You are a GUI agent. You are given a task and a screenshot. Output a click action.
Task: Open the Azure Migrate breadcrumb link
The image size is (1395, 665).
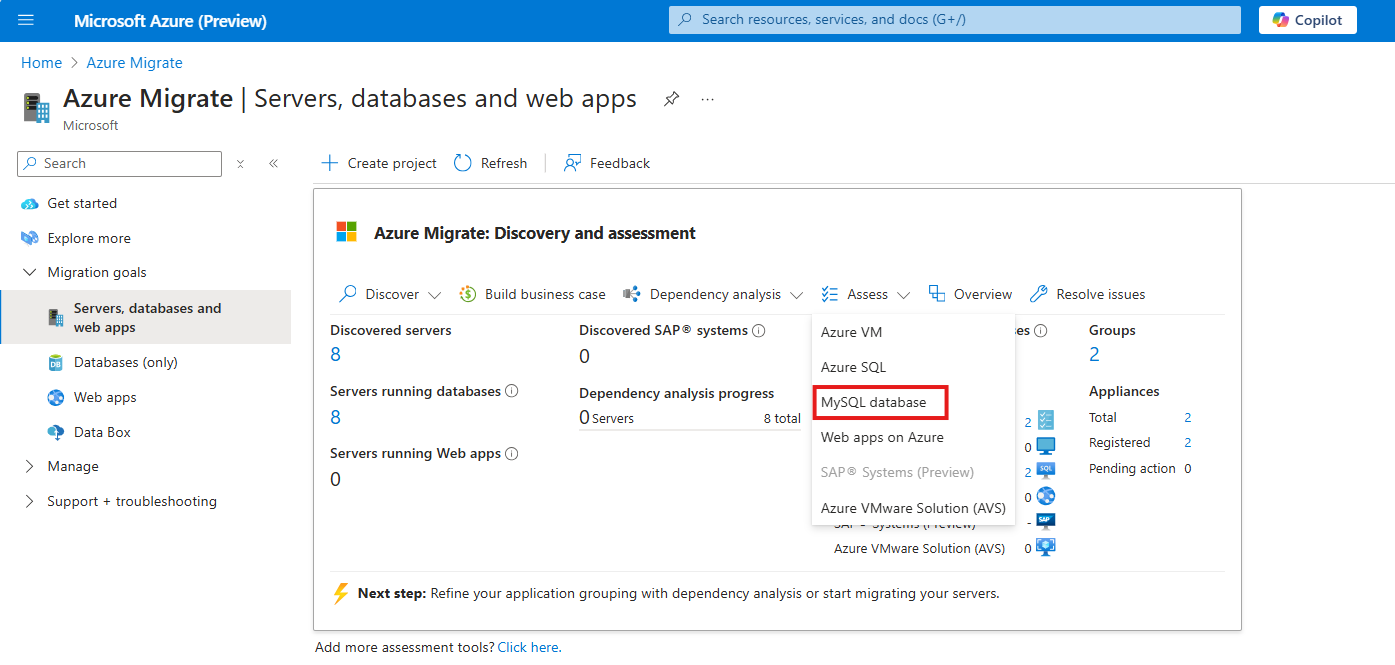pos(134,62)
